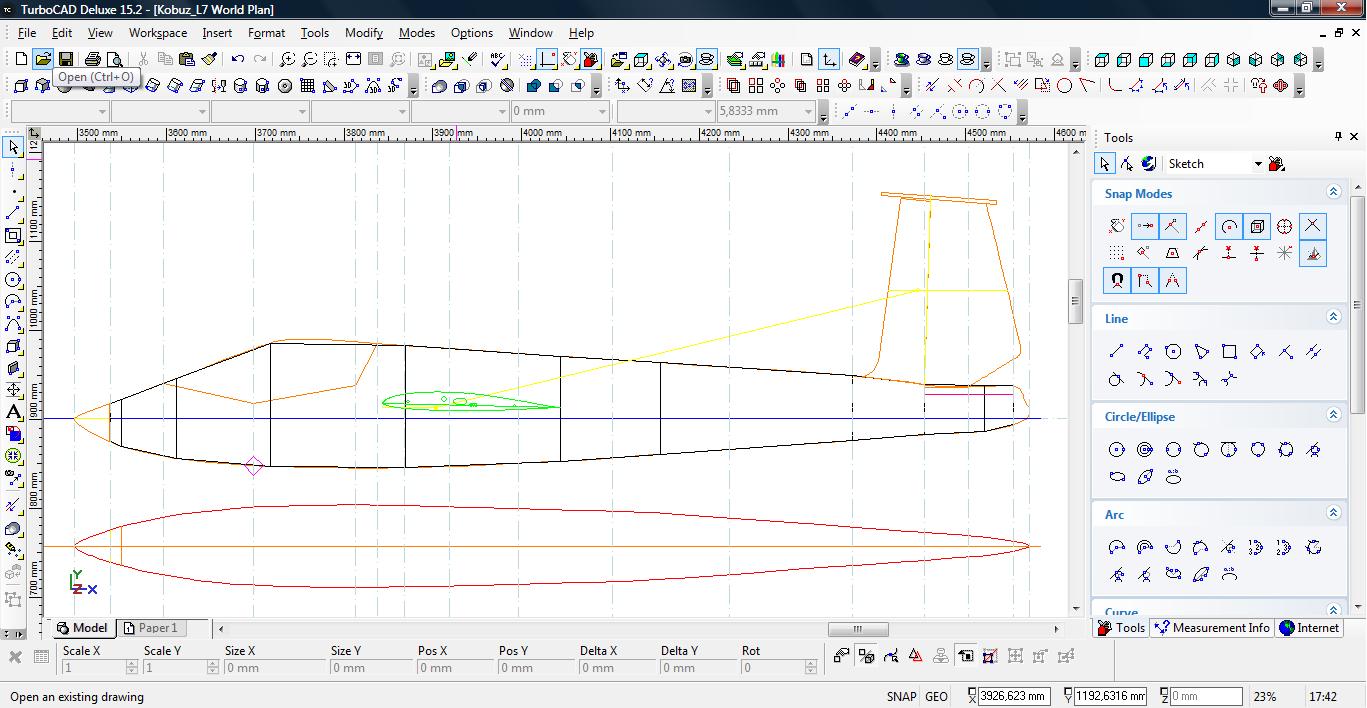This screenshot has height=708, width=1367.
Task: Select the single Line tool in Line panel
Action: tap(1117, 351)
